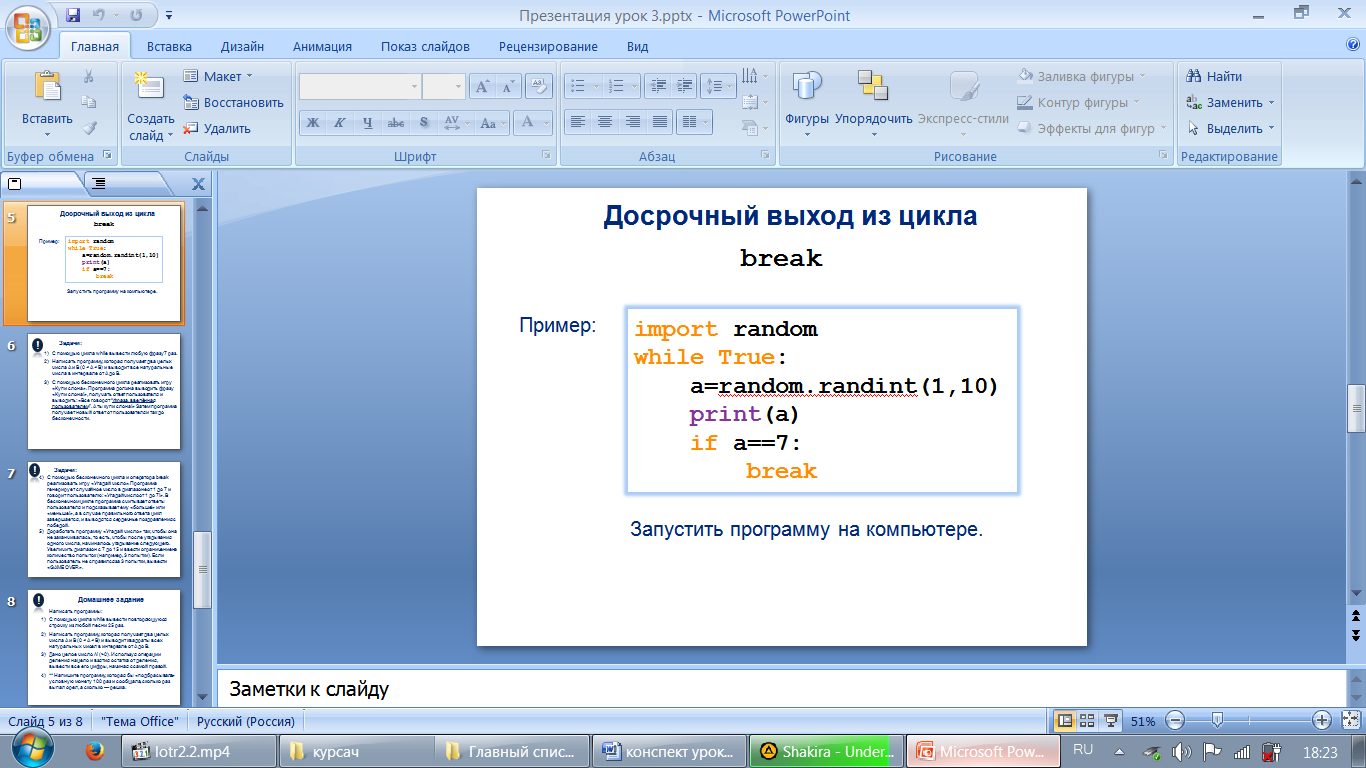Viewport: 1366px width, 768px height.
Task: Expand the Заменить dropdown arrow
Action: [1272, 102]
